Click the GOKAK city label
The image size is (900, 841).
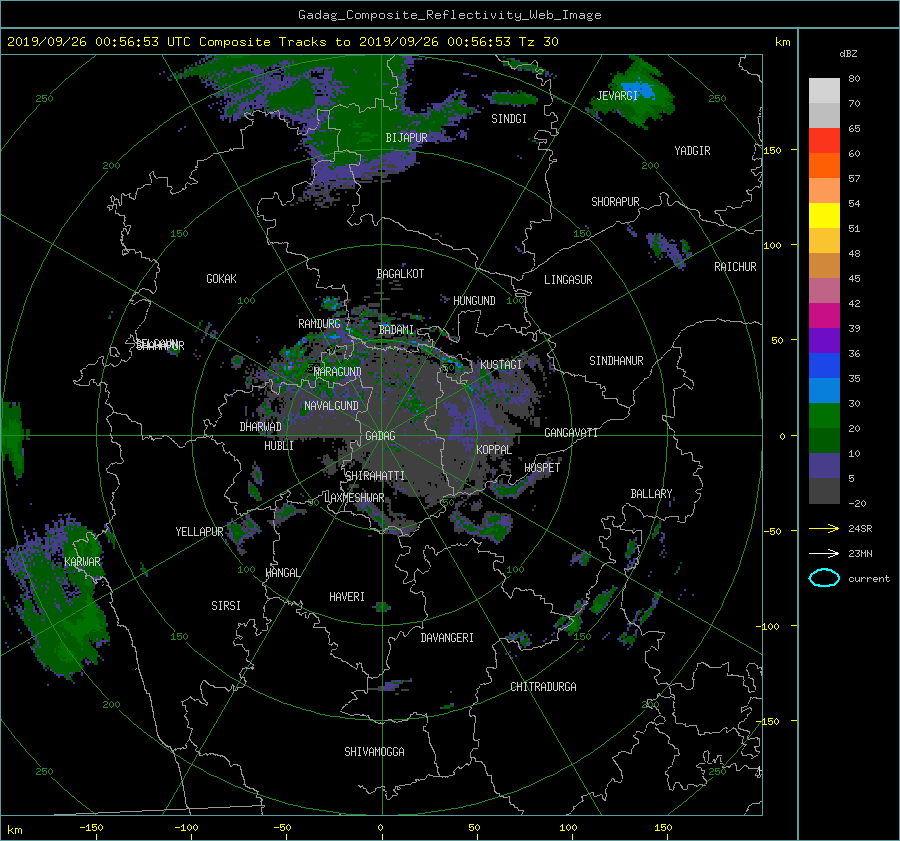pyautogui.click(x=221, y=279)
